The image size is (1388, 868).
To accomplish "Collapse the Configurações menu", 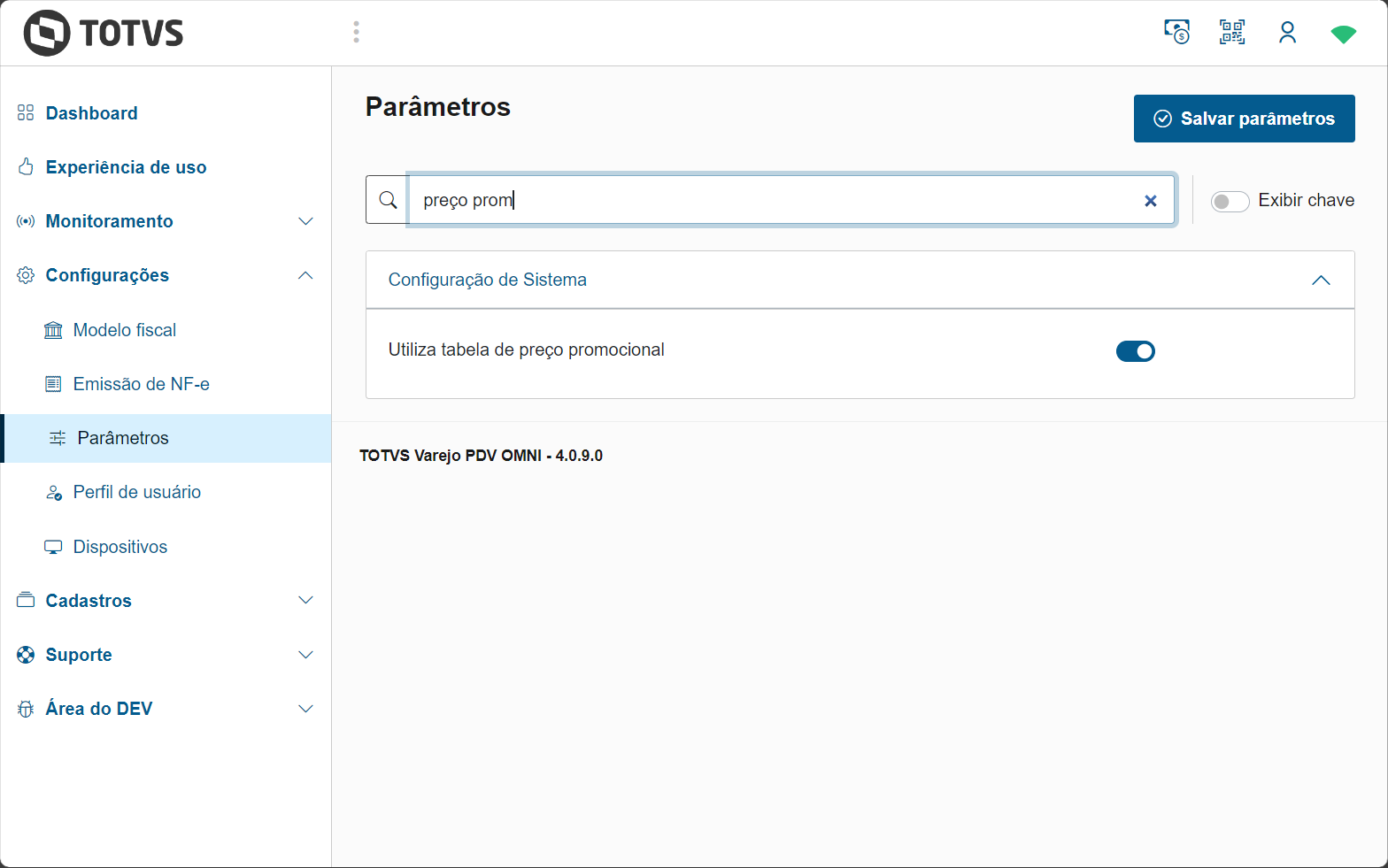I will tap(305, 275).
